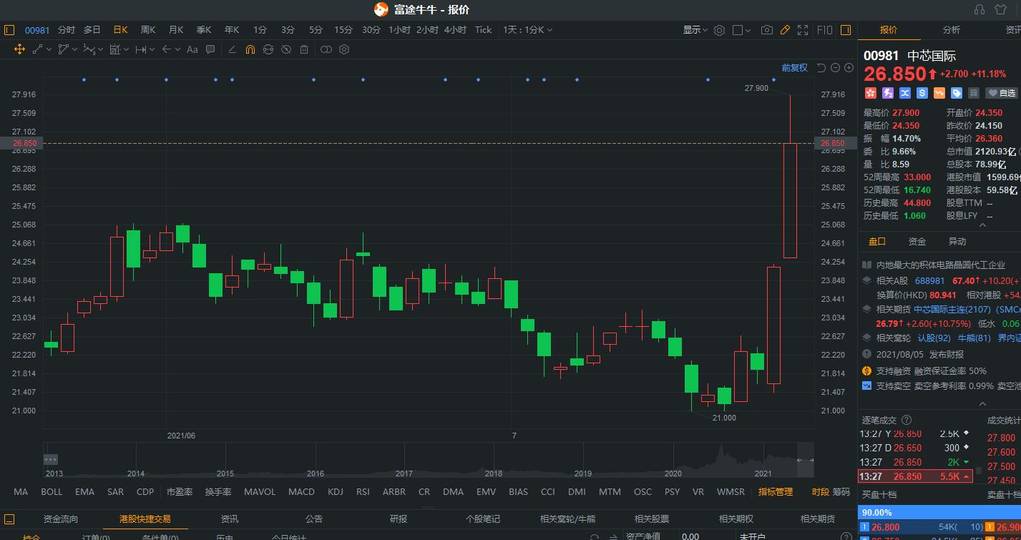Image resolution: width=1021 pixels, height=540 pixels.
Task: Click the 前复权 adjustment link
Action: click(794, 68)
